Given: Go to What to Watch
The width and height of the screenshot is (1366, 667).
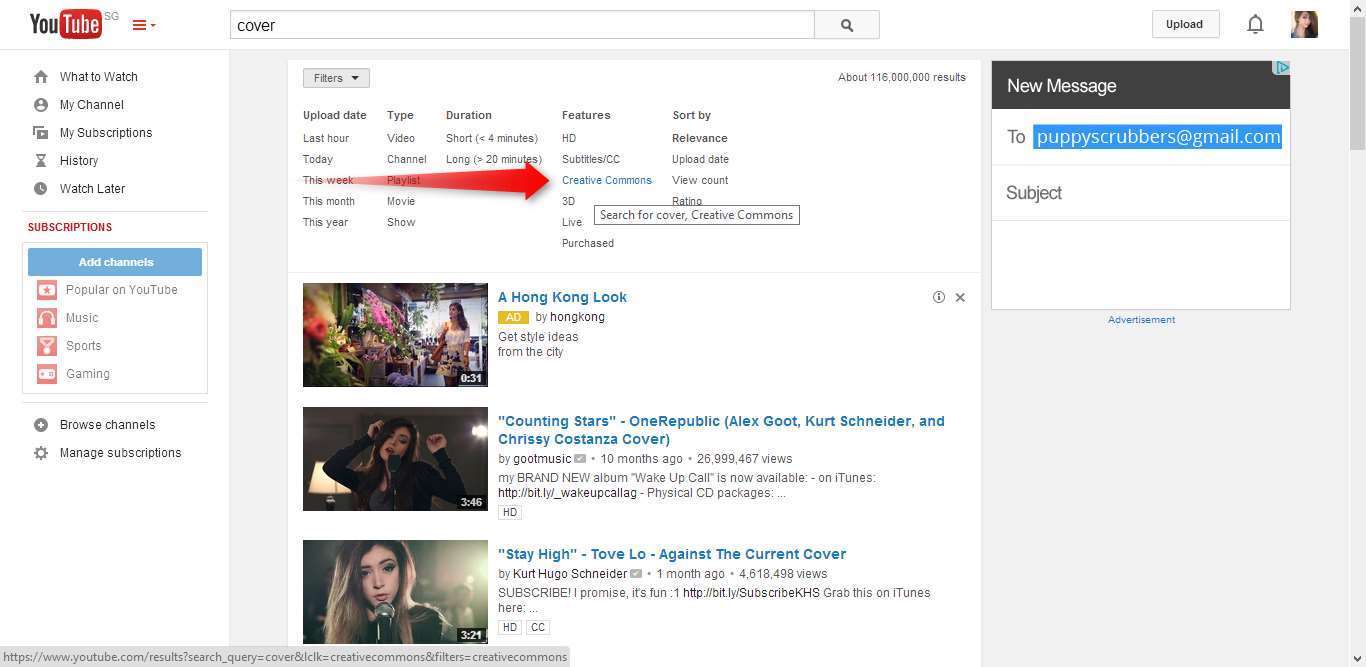Looking at the screenshot, I should (99, 77).
